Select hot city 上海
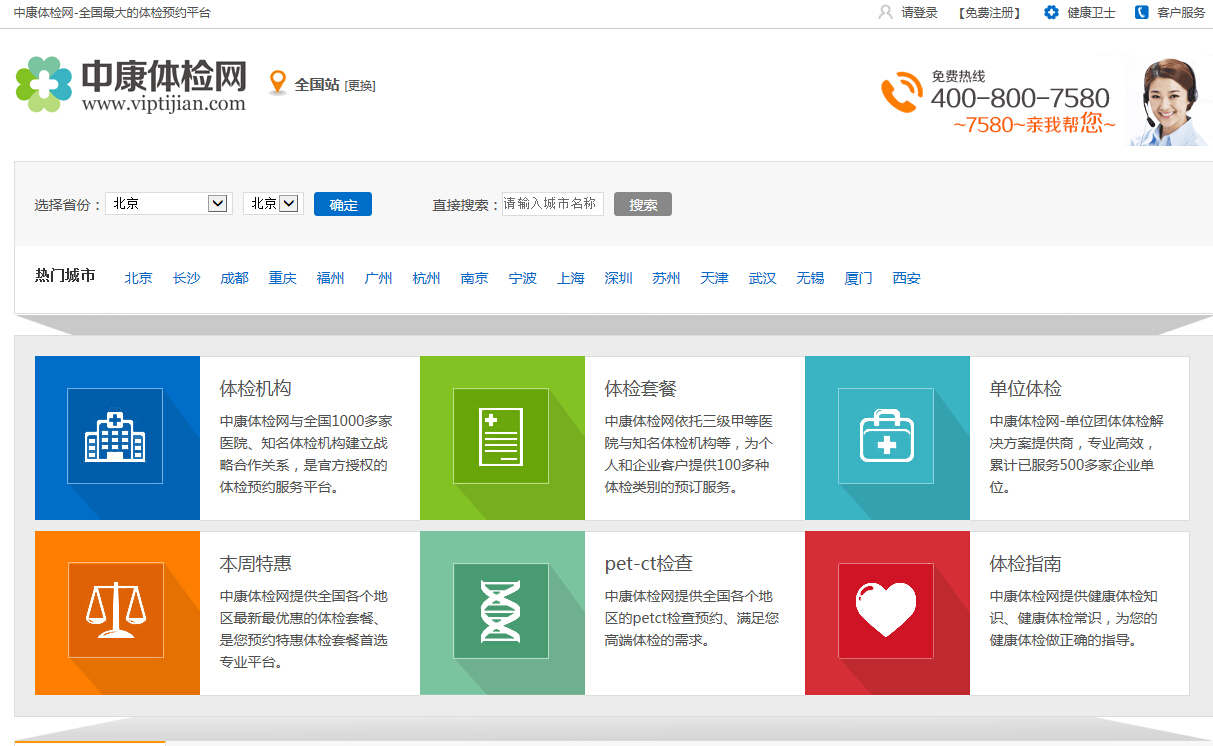 pos(570,278)
